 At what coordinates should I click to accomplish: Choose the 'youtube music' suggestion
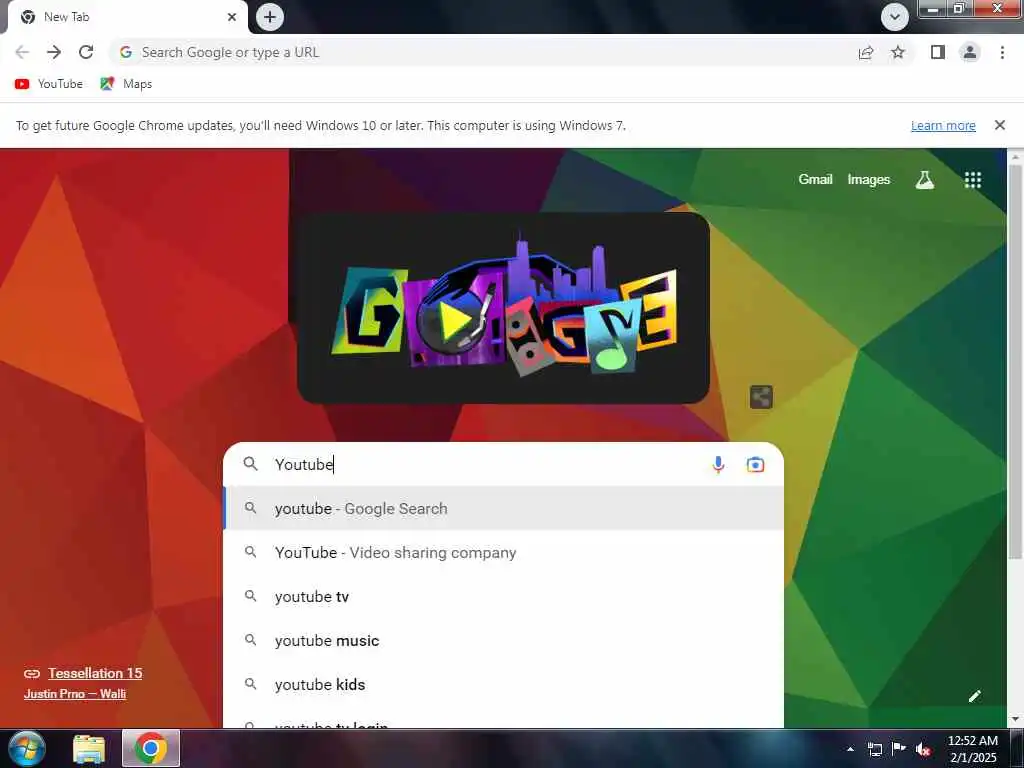tap(504, 641)
